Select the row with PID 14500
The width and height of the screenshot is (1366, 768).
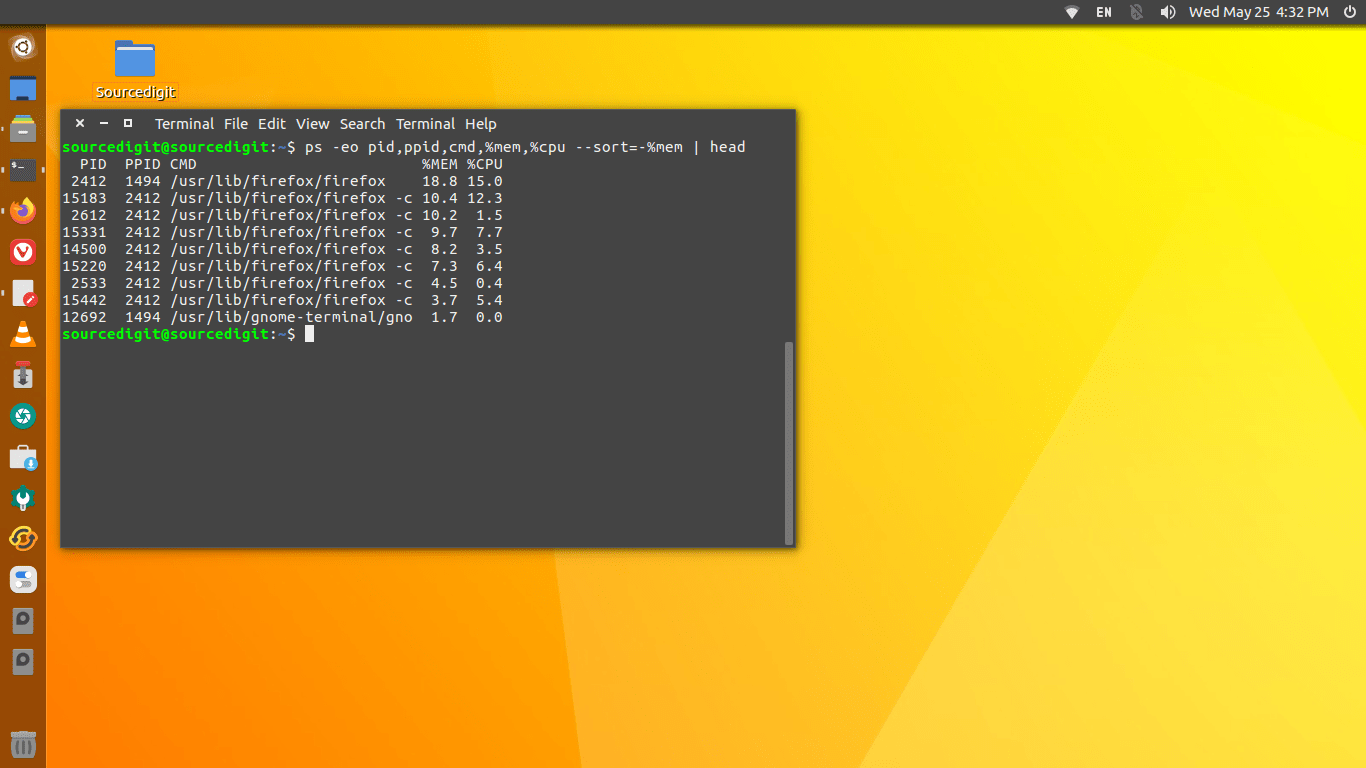coord(282,249)
